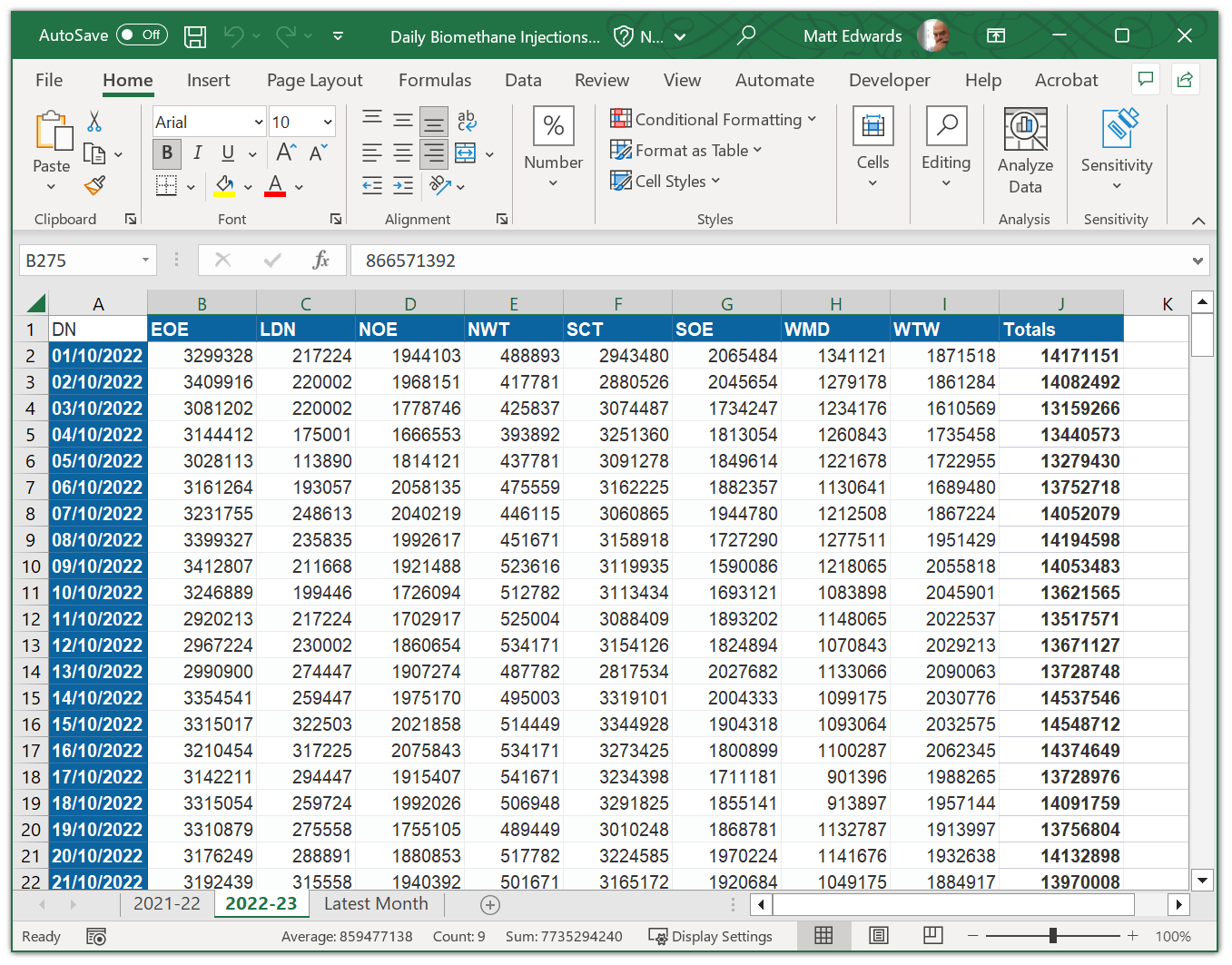
Task: Switch to the 2021-22 sheet tab
Action: (x=167, y=903)
